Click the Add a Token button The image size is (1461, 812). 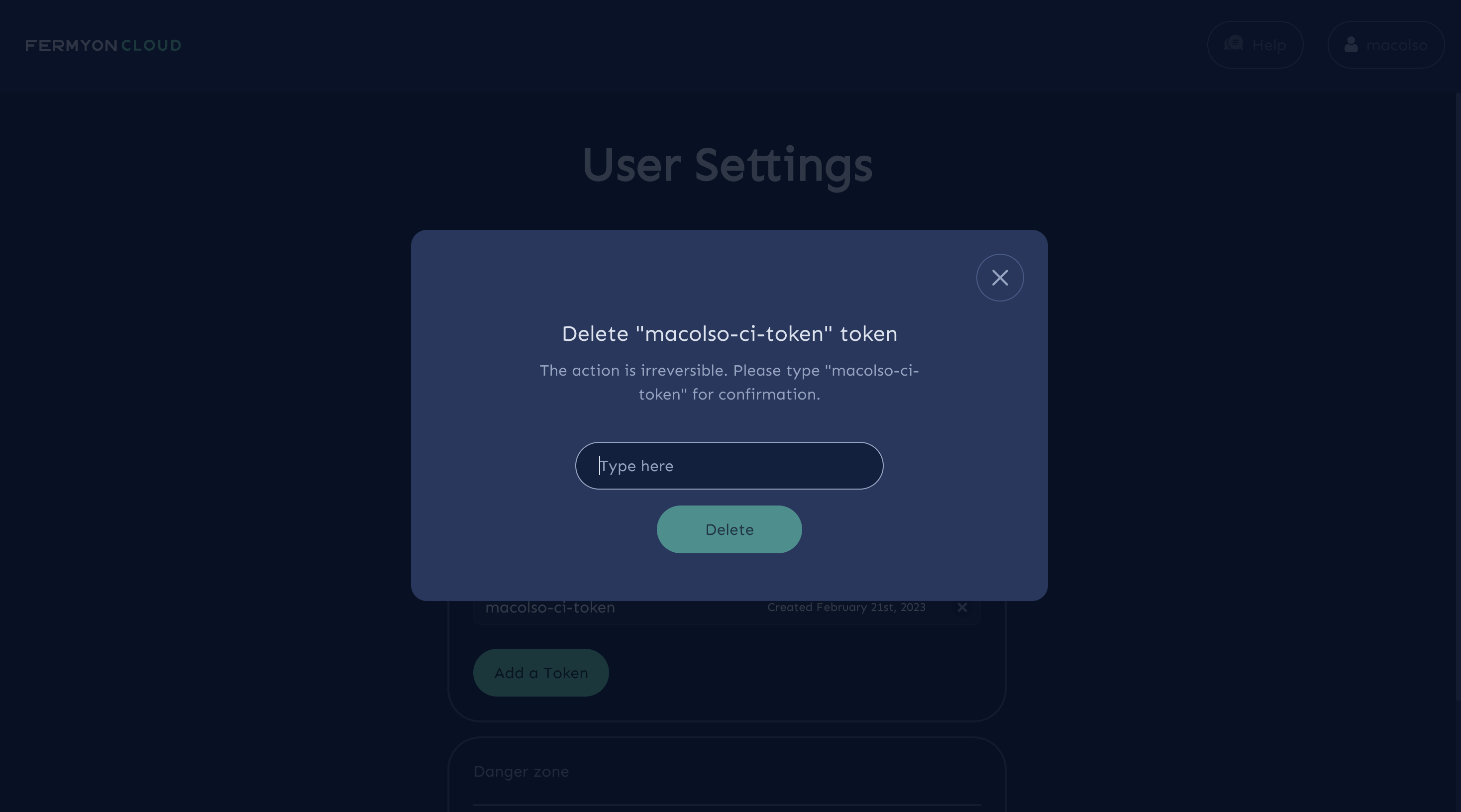coord(541,672)
